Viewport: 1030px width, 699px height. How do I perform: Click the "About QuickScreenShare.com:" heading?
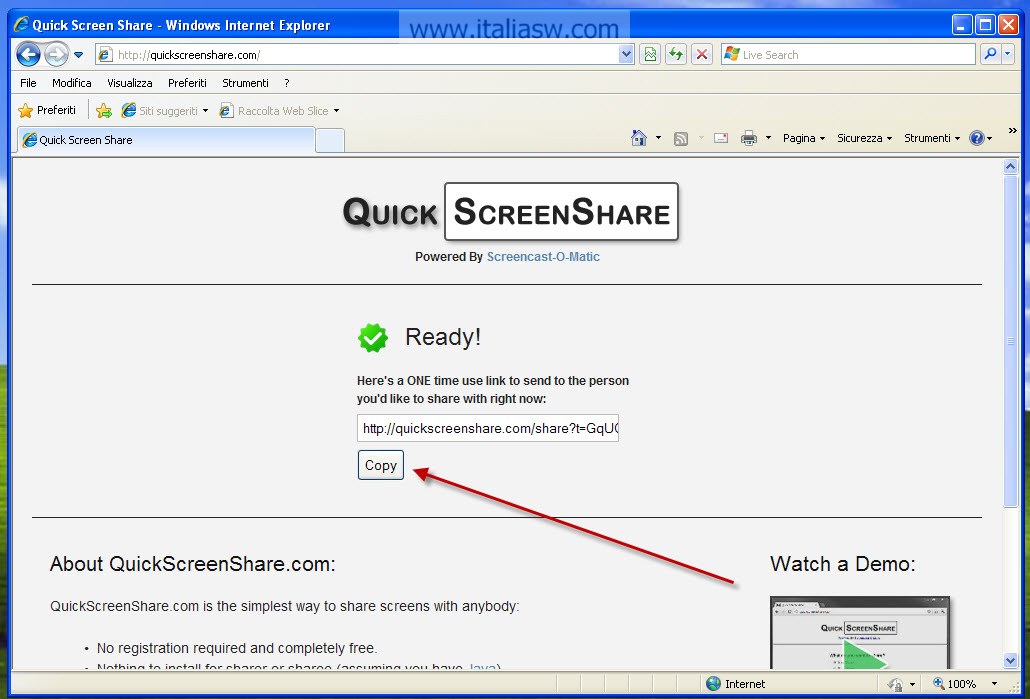point(192,564)
